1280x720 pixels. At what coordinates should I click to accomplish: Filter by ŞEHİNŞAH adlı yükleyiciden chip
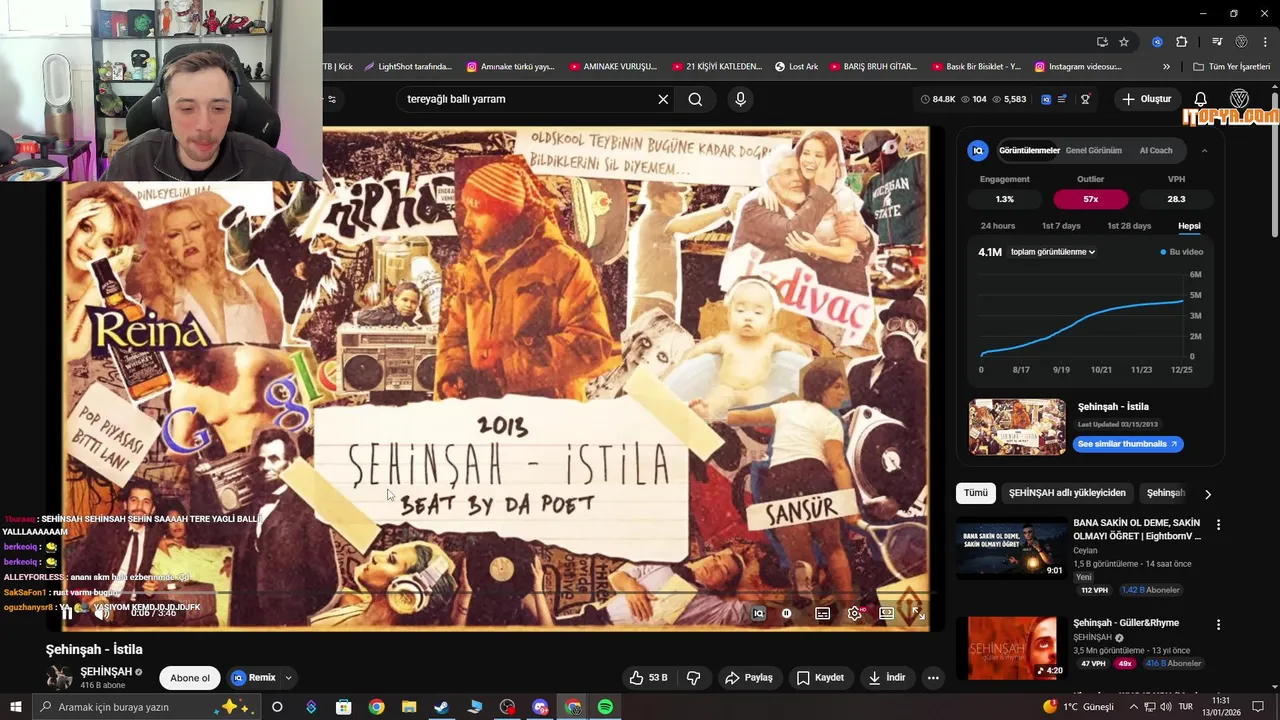tap(1067, 493)
